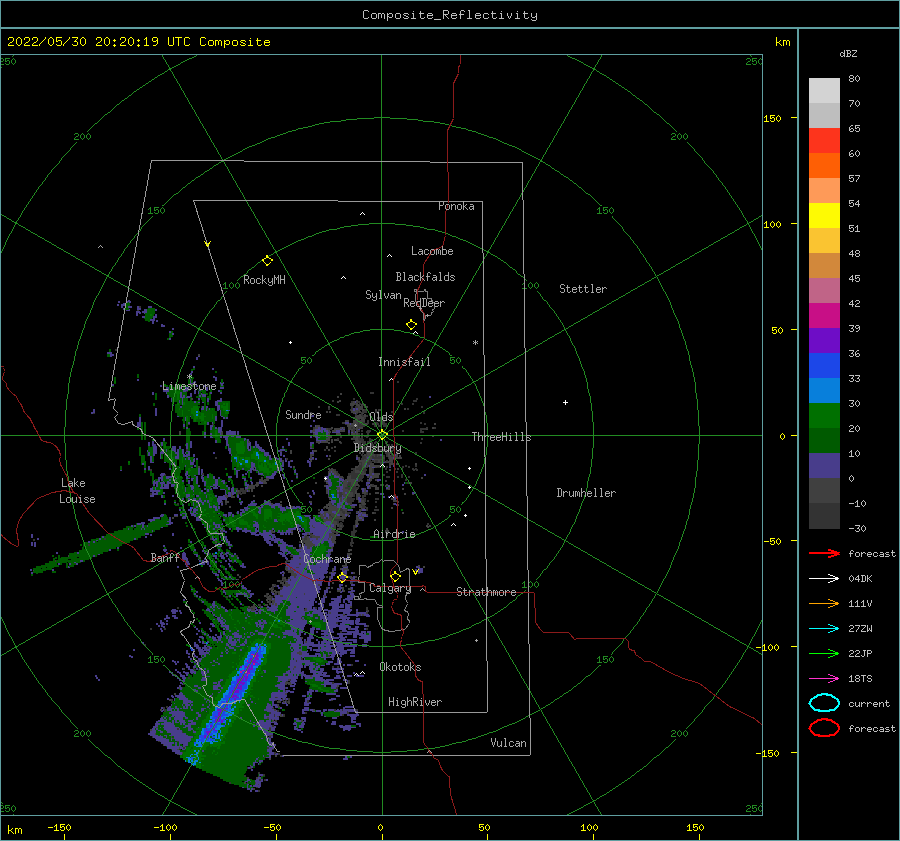
Task: Click the Banff town label
Action: [165, 557]
